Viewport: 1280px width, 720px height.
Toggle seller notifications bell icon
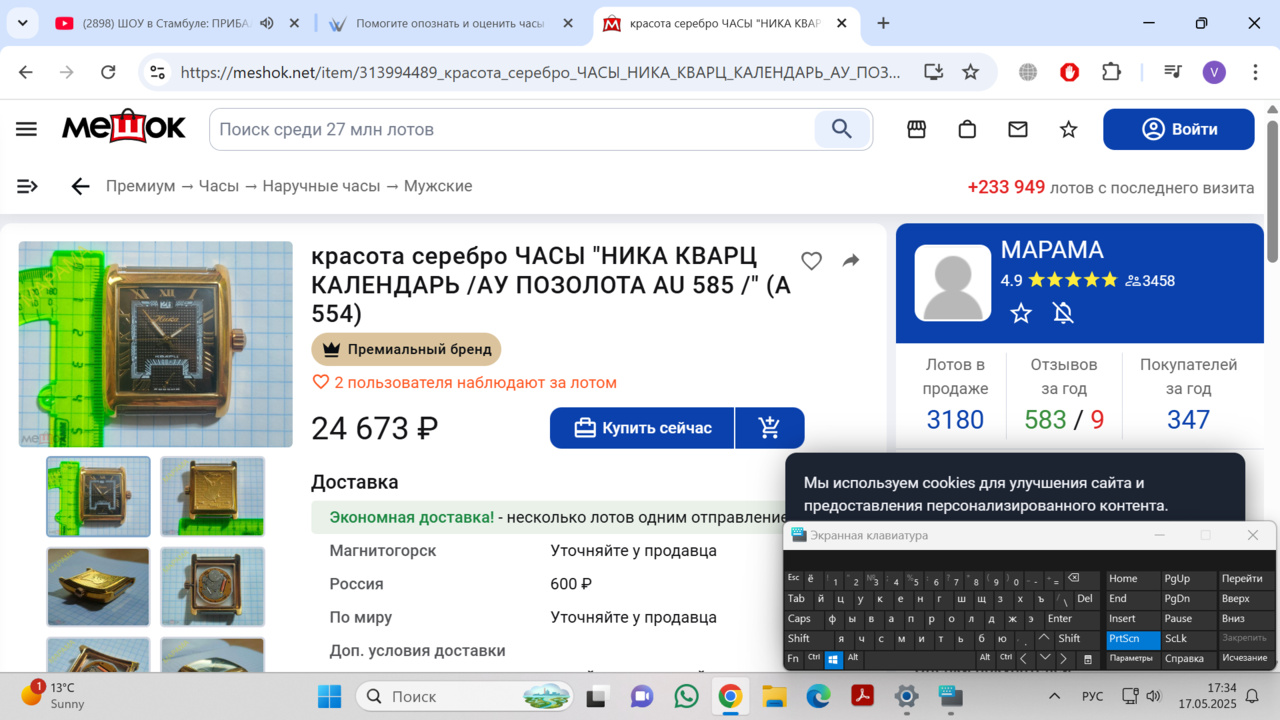coord(1063,313)
